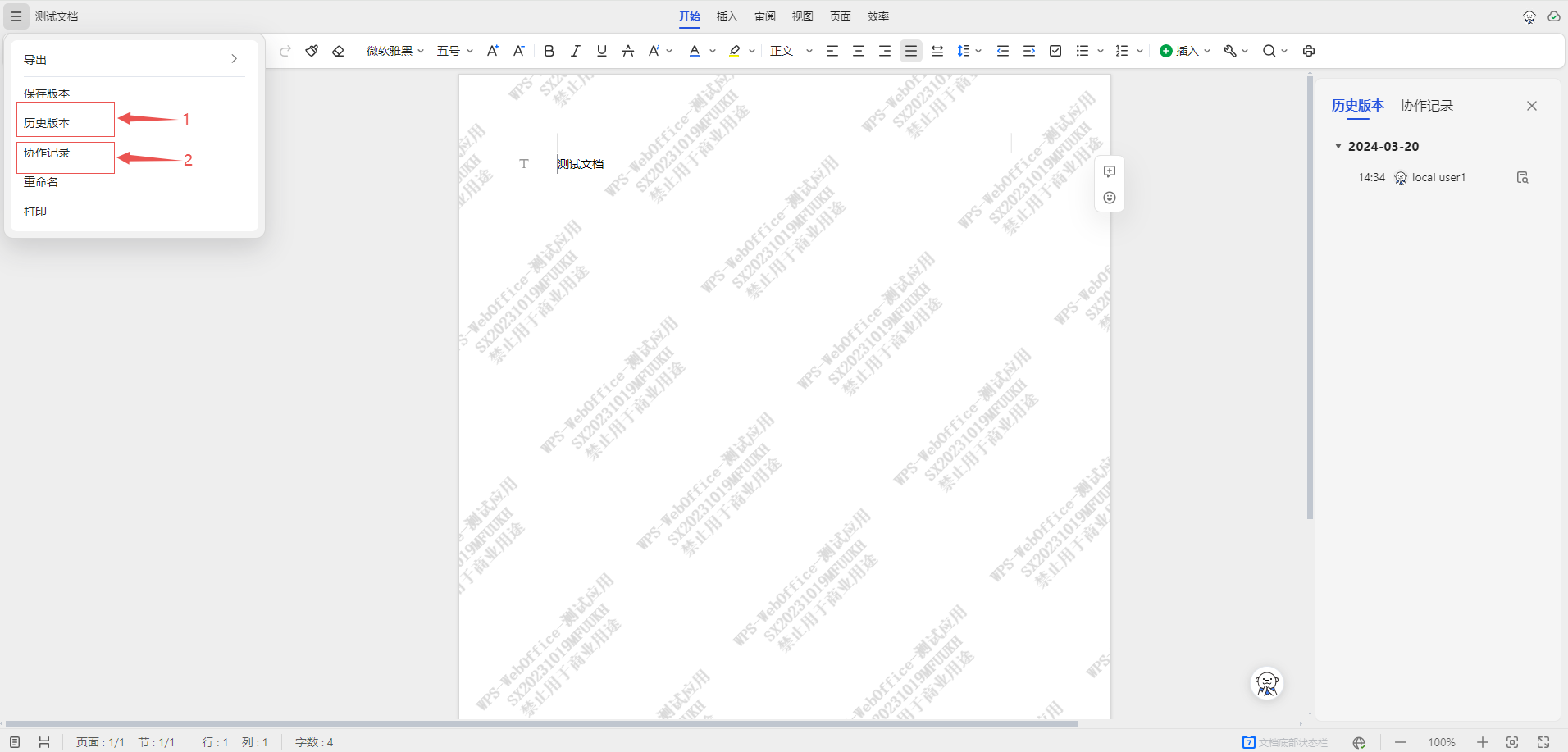The image size is (1568, 752).
Task: Open the 页面 ribbon tab
Action: (x=841, y=16)
